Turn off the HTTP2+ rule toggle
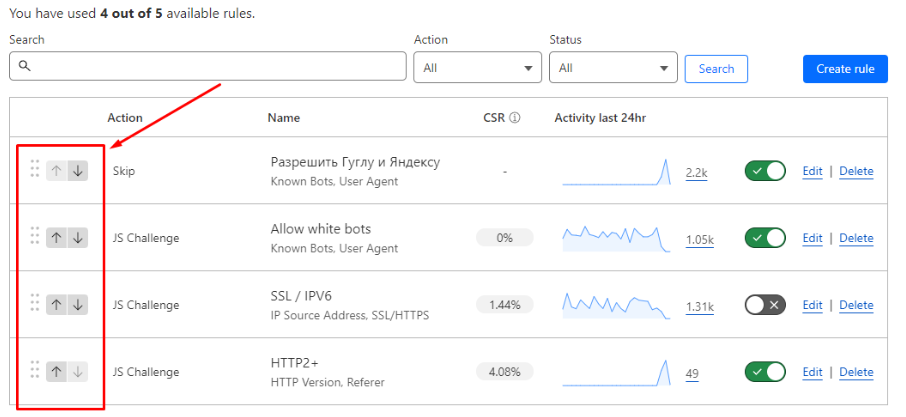Screen dimensions: 906x417 tap(765, 372)
